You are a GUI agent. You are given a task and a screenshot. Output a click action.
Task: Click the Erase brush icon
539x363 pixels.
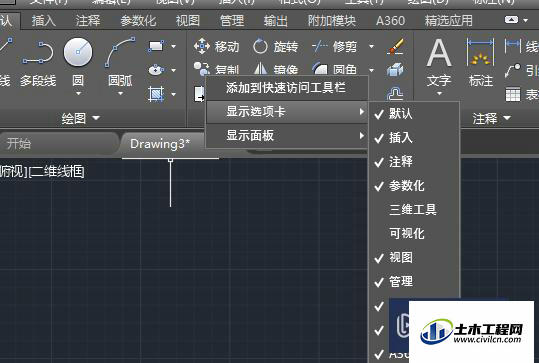coord(395,46)
